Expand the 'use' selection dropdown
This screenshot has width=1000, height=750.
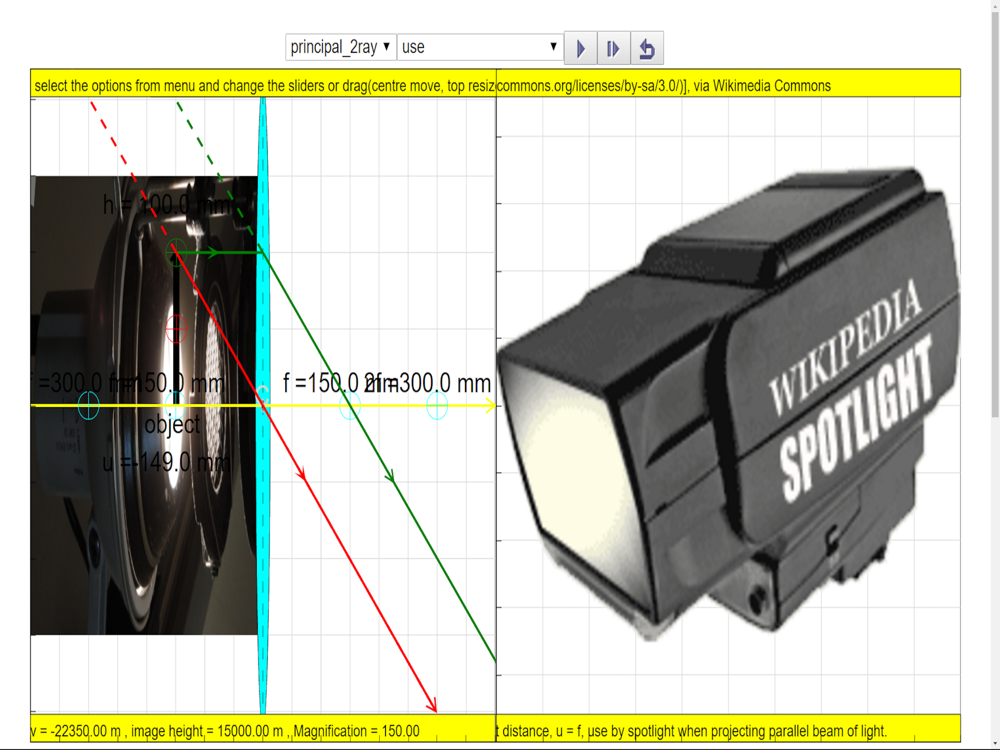479,47
